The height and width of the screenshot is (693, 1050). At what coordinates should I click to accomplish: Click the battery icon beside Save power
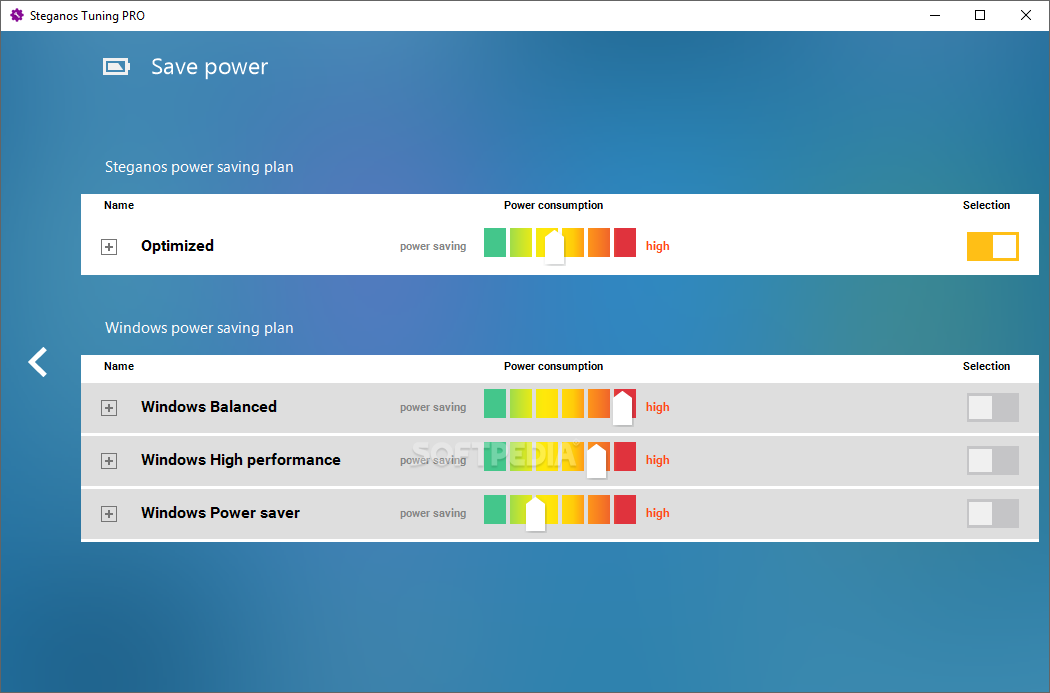click(116, 66)
